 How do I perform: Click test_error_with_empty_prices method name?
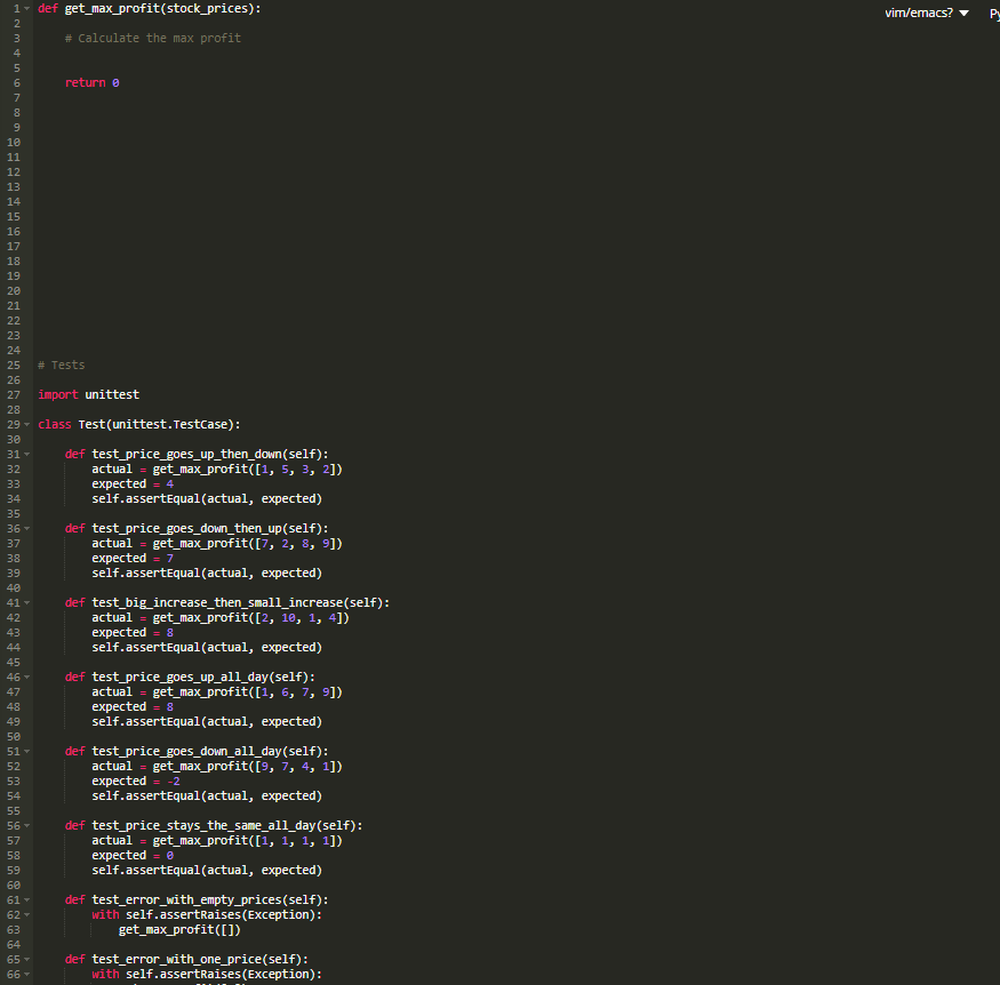(x=187, y=900)
